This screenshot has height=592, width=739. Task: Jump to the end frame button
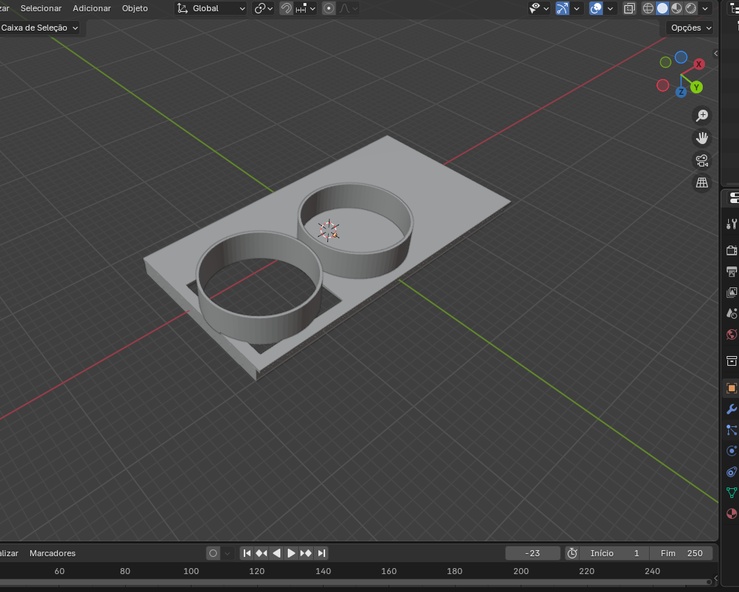click(x=322, y=553)
